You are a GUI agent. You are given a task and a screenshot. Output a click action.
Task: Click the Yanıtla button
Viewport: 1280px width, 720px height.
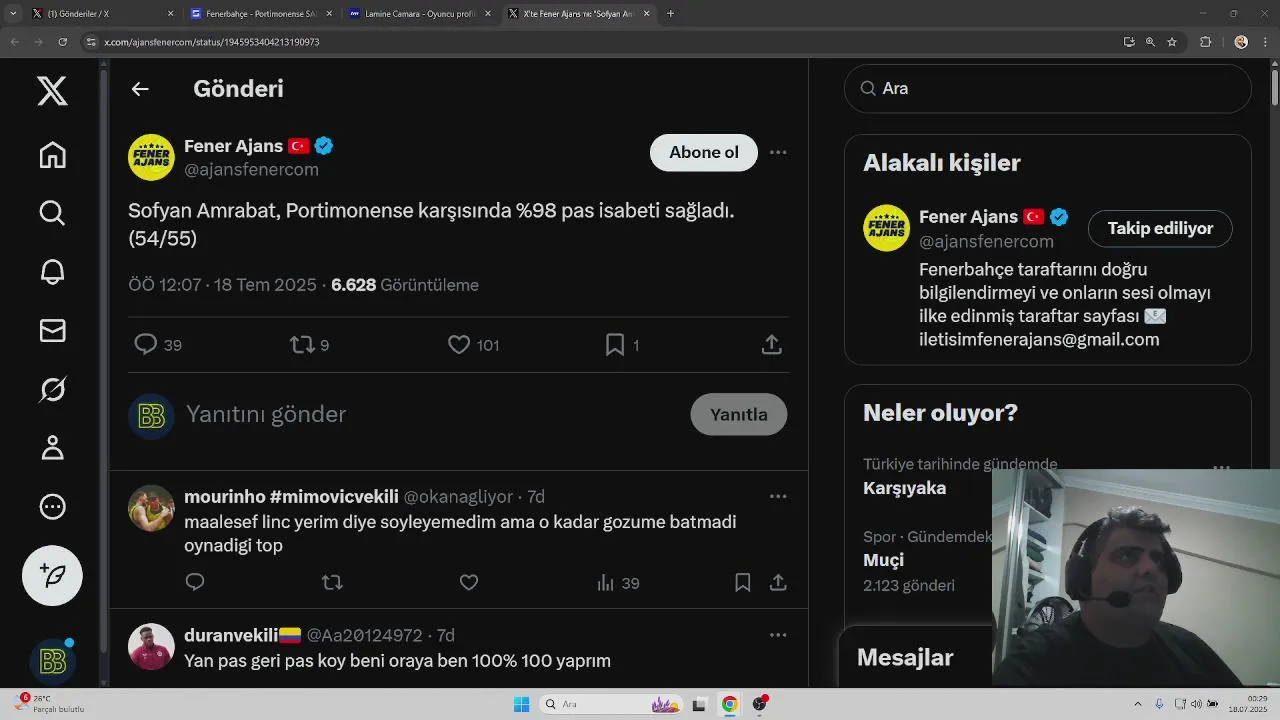[739, 414]
